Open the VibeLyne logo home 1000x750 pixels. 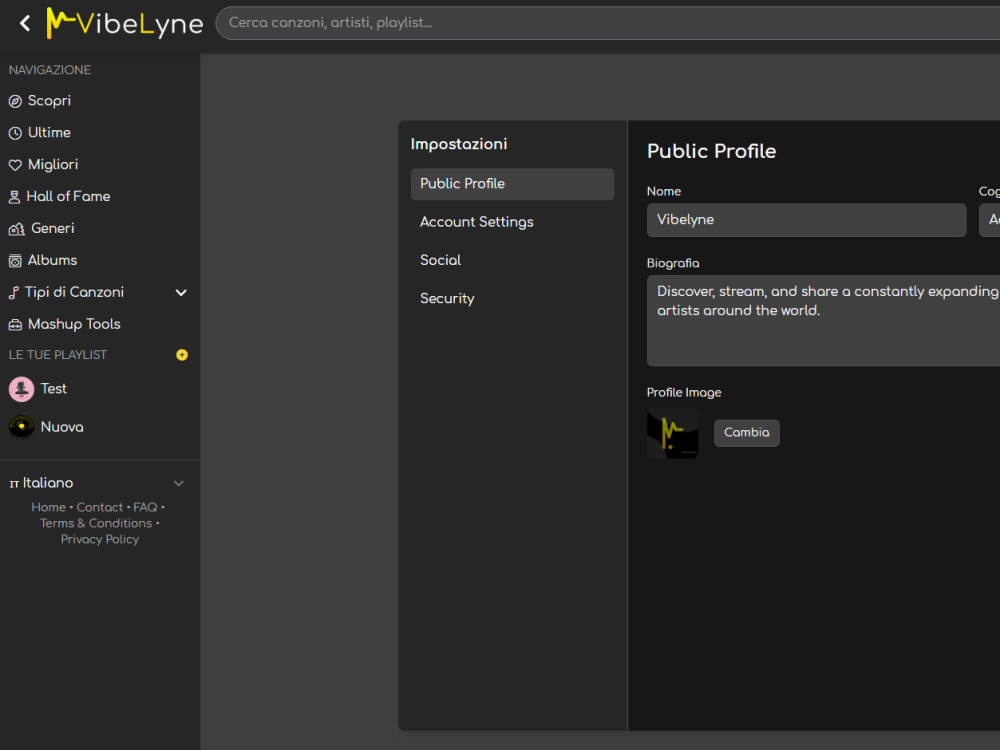coord(125,24)
